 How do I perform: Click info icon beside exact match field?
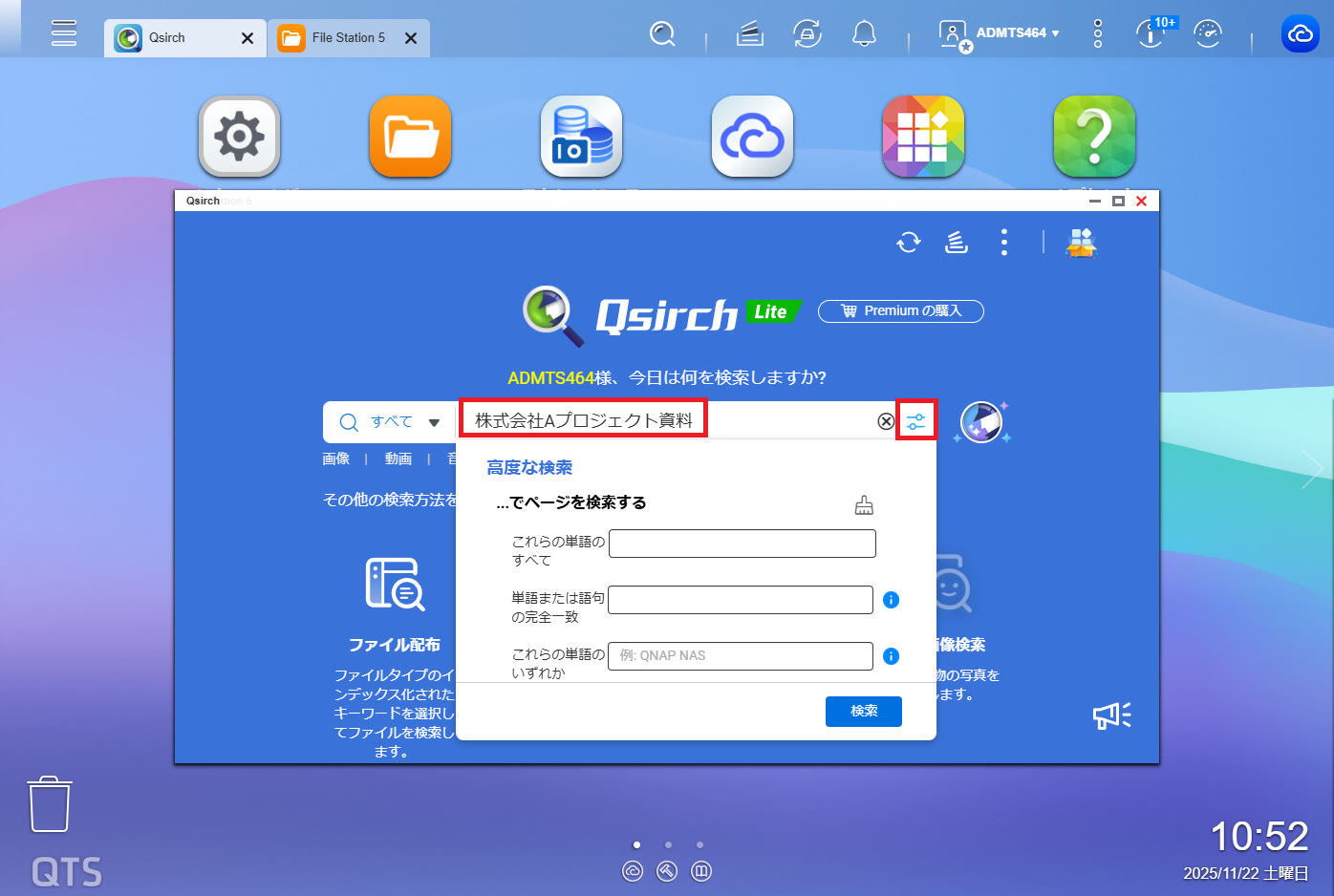click(x=891, y=600)
